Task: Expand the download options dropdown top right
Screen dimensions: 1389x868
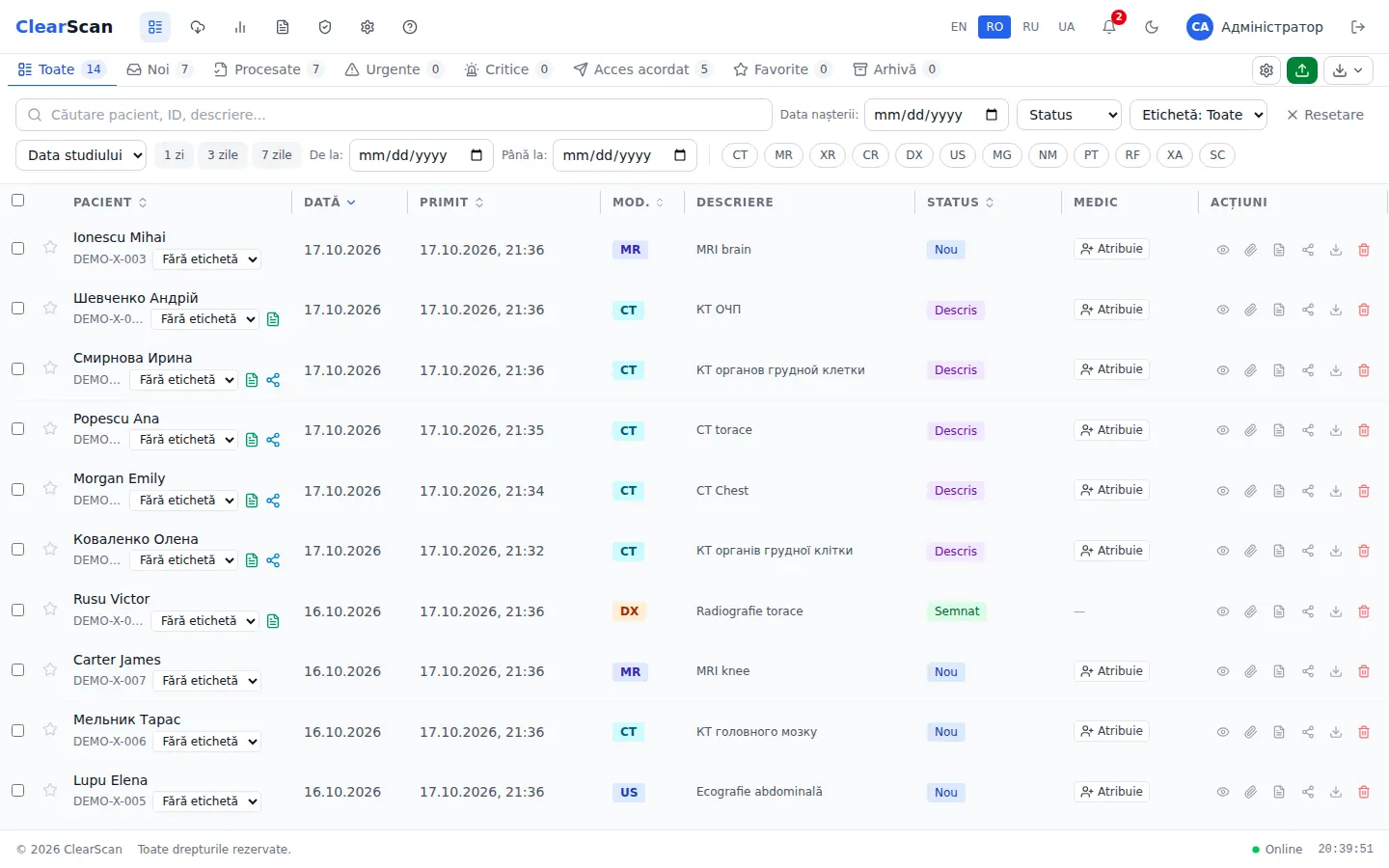Action: [x=1348, y=69]
